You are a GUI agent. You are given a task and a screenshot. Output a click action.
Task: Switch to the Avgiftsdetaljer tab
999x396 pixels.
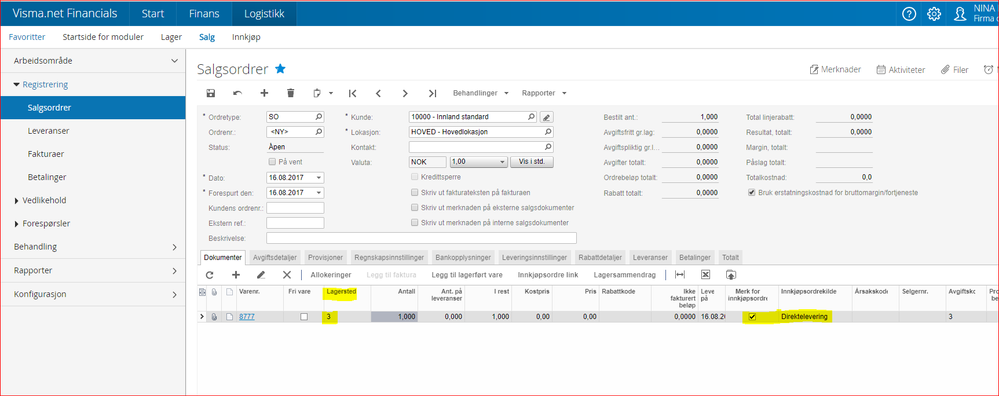pos(275,258)
